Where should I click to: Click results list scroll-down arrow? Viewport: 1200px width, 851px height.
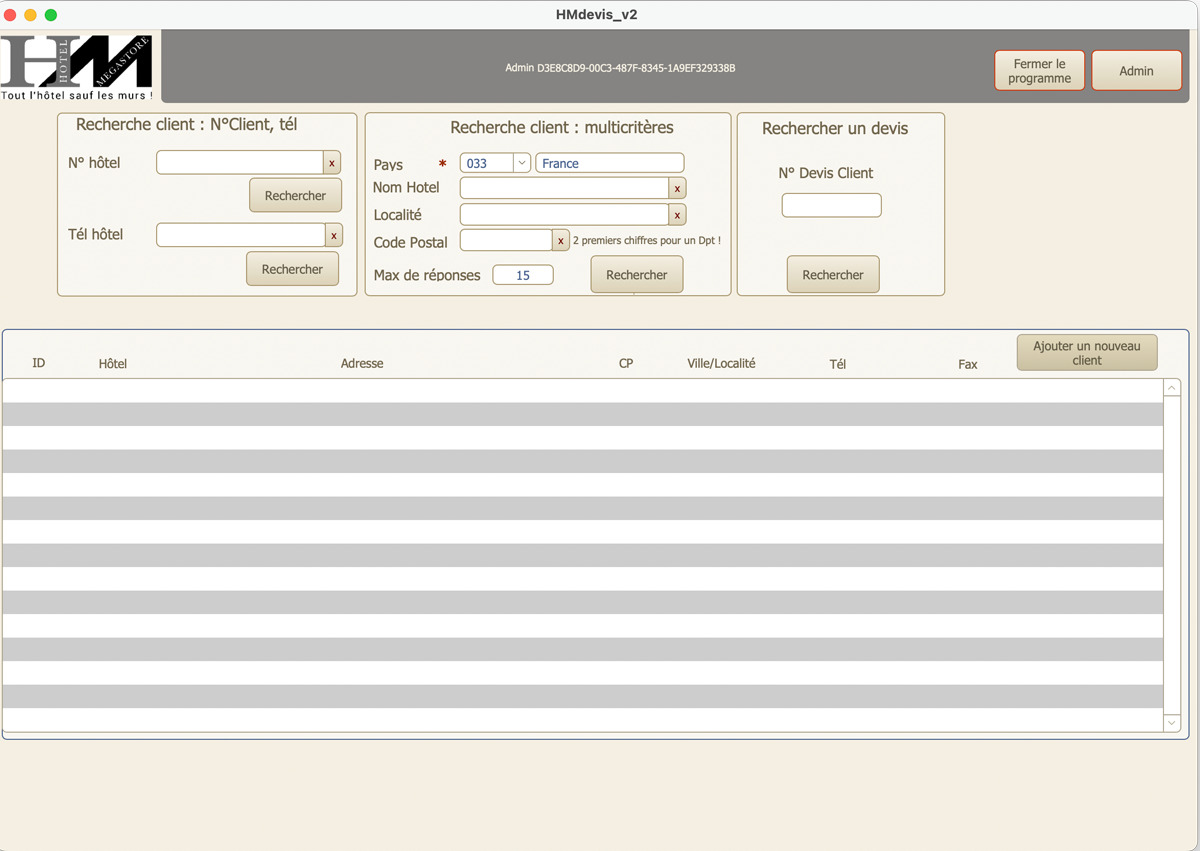tap(1172, 723)
